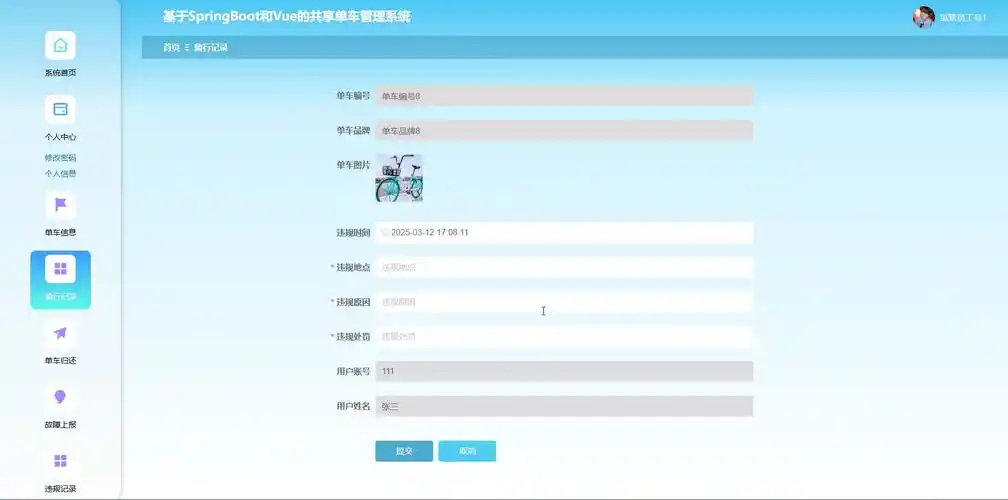Open 个人信息 under 个人中心
The width and height of the screenshot is (1008, 500).
click(x=60, y=174)
